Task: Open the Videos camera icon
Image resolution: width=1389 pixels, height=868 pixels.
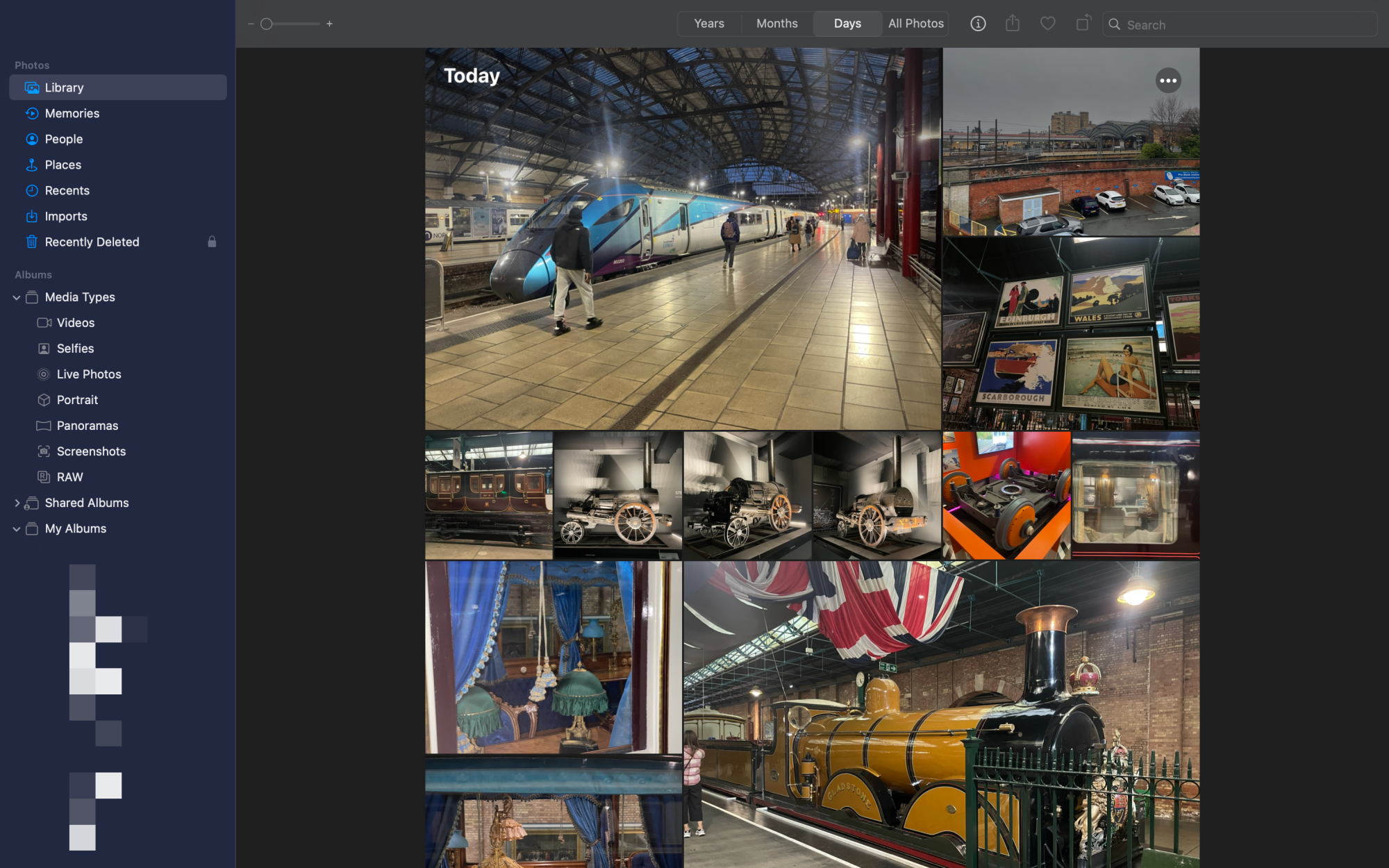Action: (x=44, y=323)
